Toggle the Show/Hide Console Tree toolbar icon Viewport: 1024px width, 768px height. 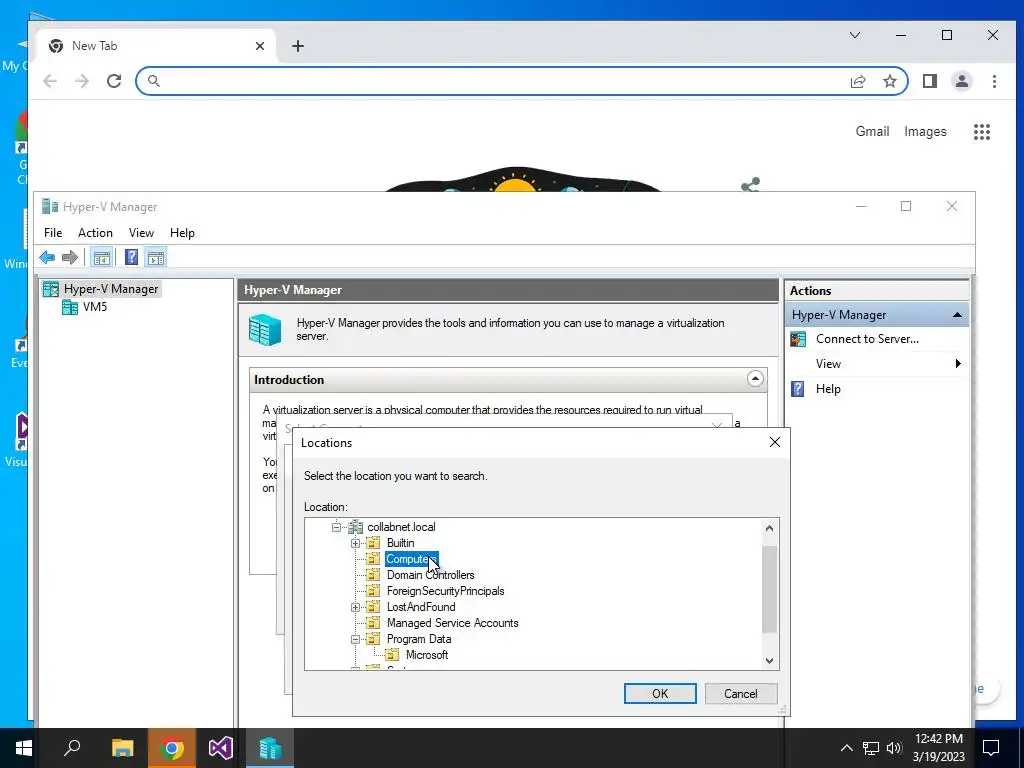pos(101,257)
